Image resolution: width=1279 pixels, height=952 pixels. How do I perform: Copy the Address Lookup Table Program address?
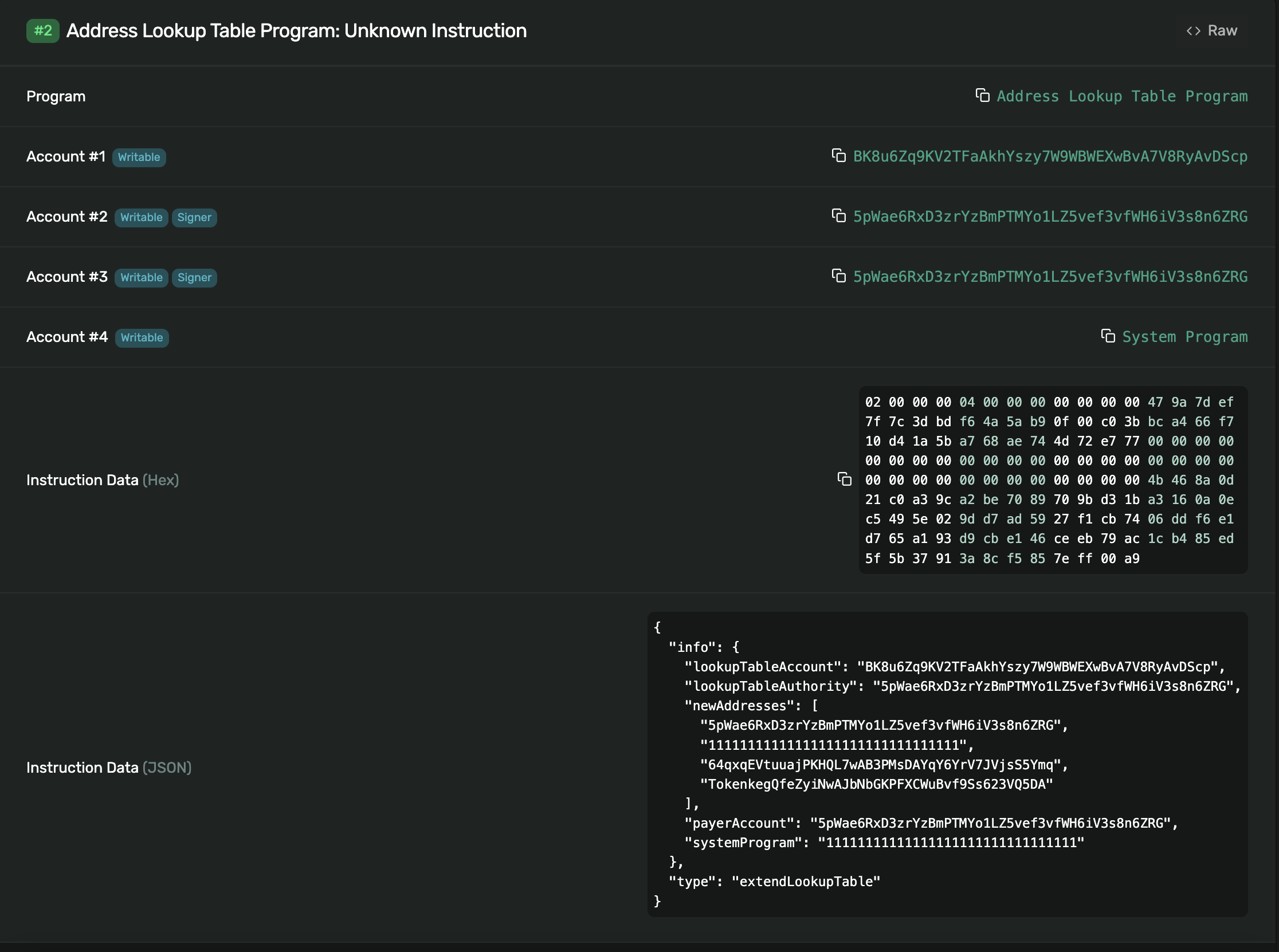point(982,95)
